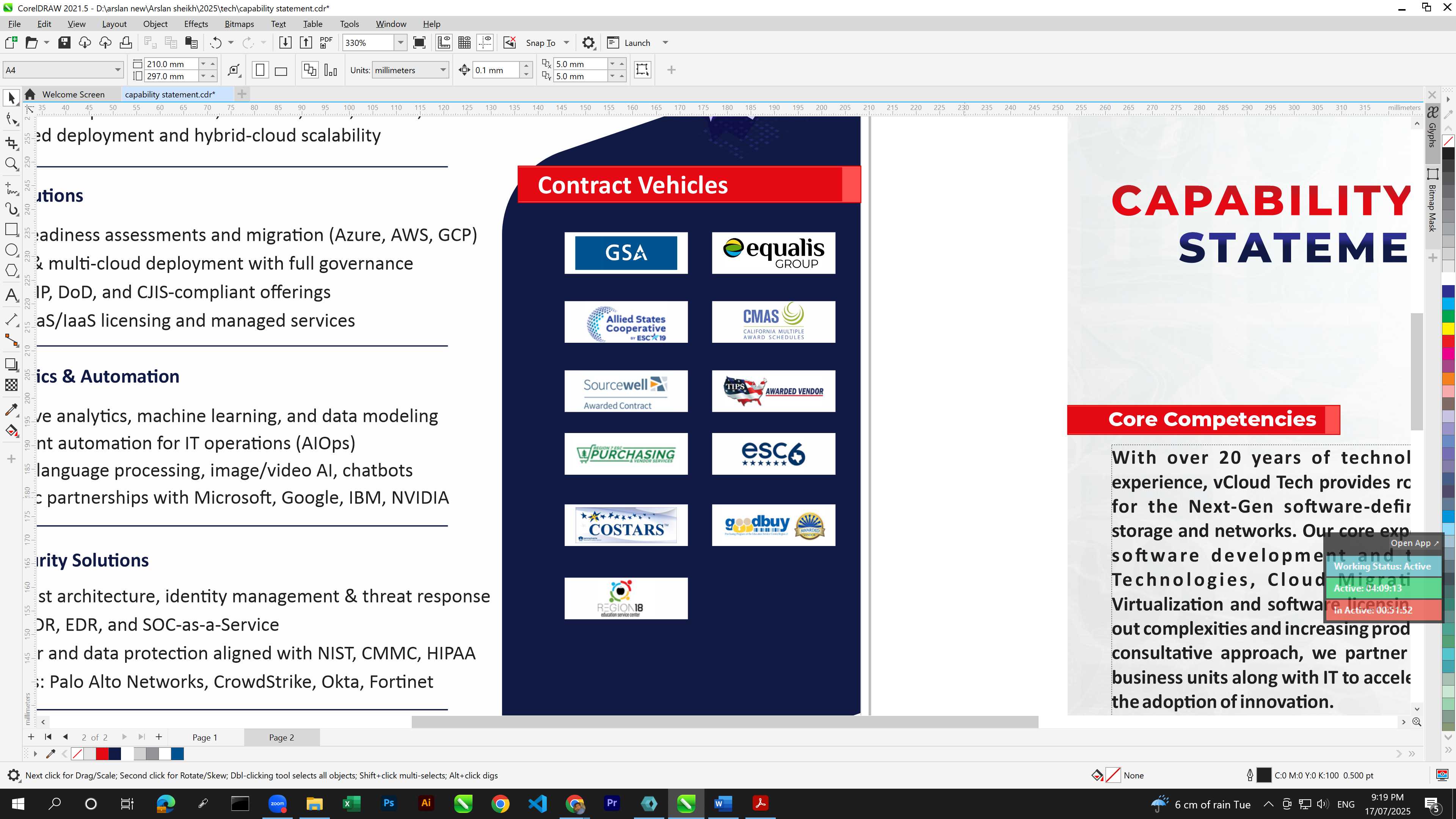Open the Options gear in the toolbar
Screen dimensions: 1456x819
pos(588,42)
